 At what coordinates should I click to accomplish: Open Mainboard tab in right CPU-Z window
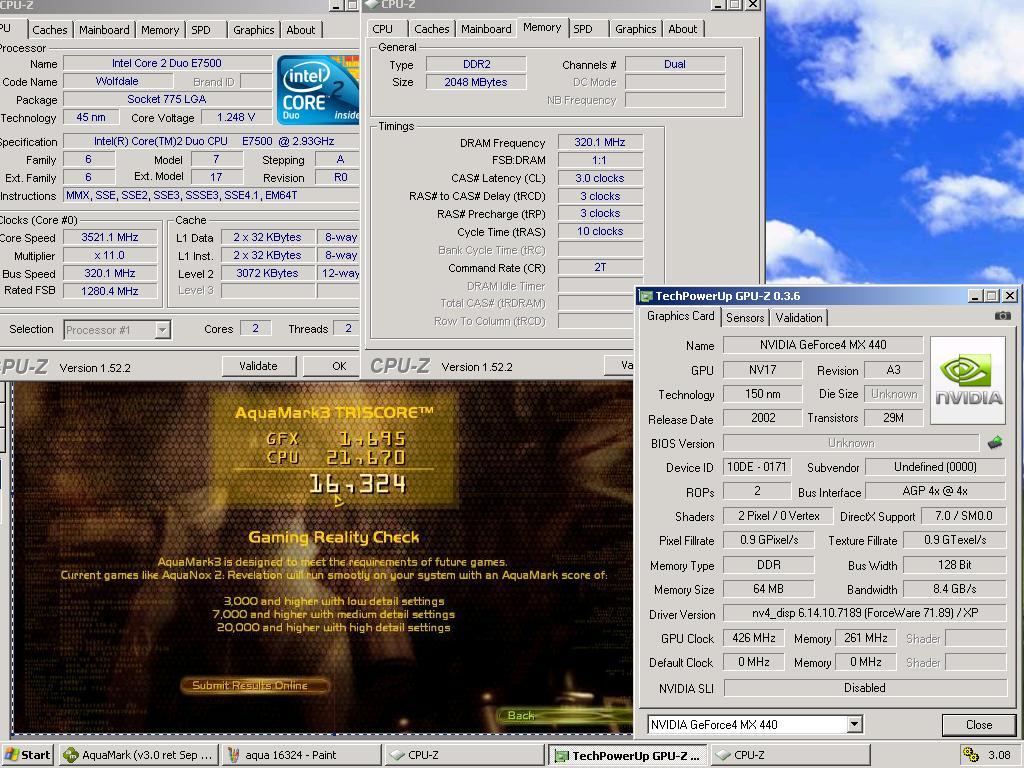(486, 29)
